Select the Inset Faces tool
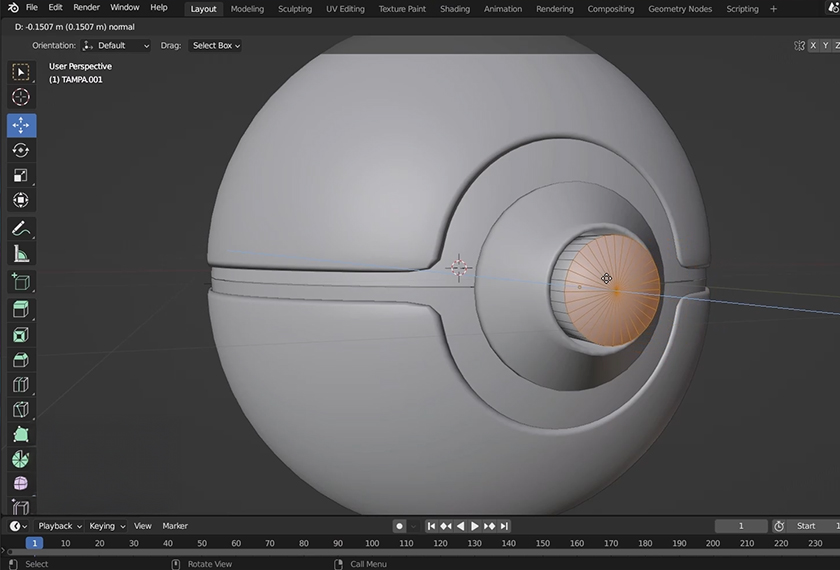Image resolution: width=840 pixels, height=570 pixels. [21, 336]
